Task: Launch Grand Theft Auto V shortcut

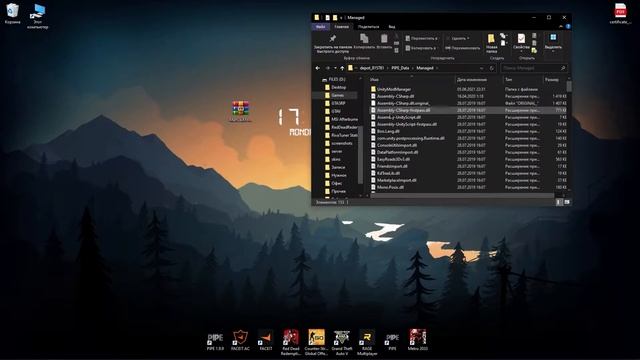Action: (x=342, y=342)
